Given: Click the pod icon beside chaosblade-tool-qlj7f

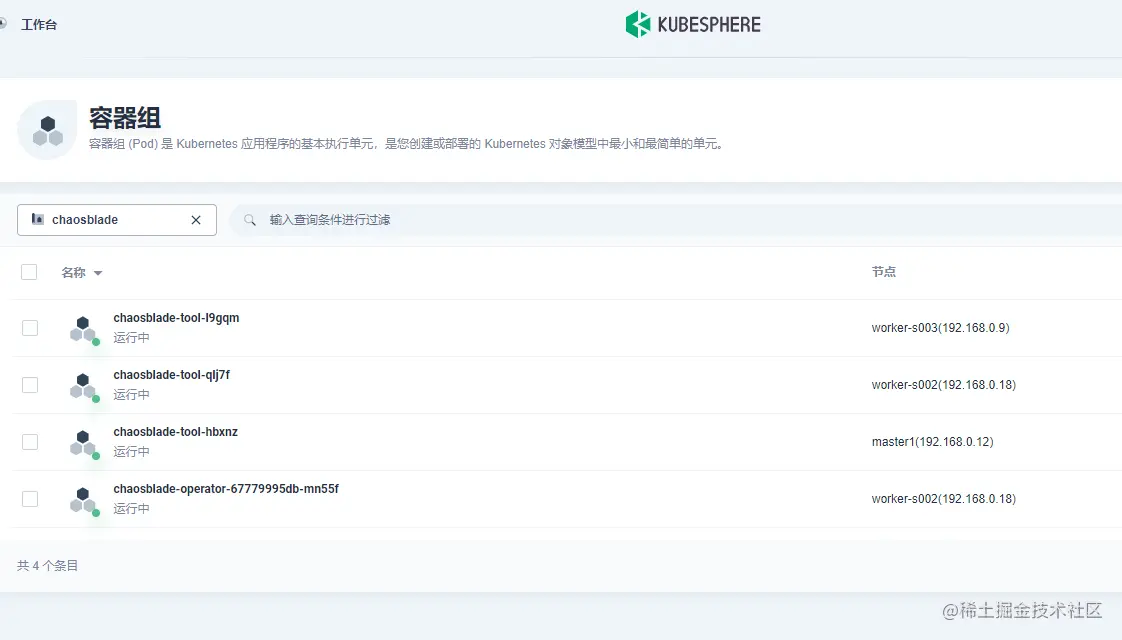Looking at the screenshot, I should [x=81, y=384].
